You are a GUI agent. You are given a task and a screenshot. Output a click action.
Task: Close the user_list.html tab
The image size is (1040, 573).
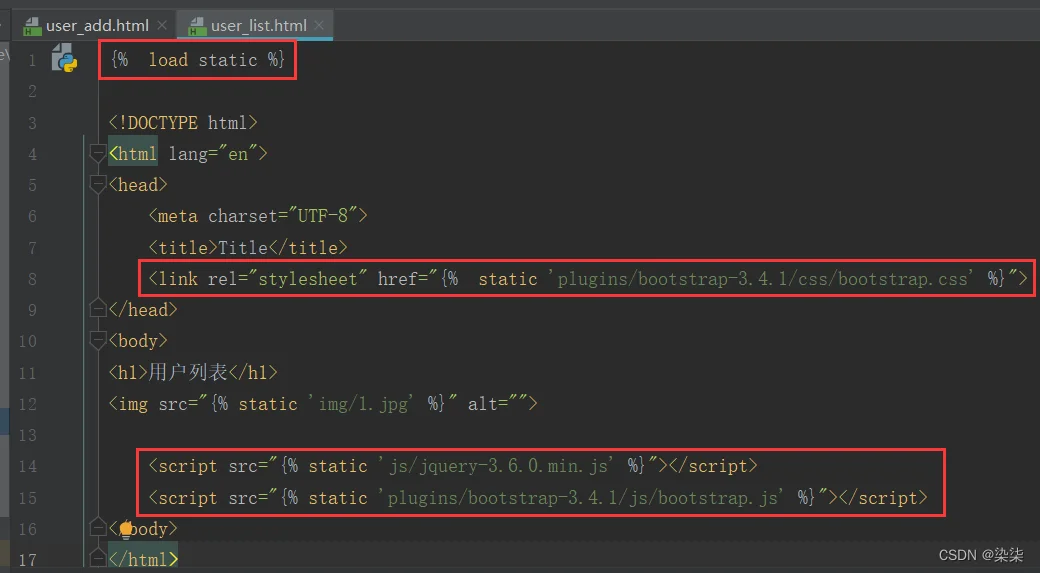[x=319, y=26]
